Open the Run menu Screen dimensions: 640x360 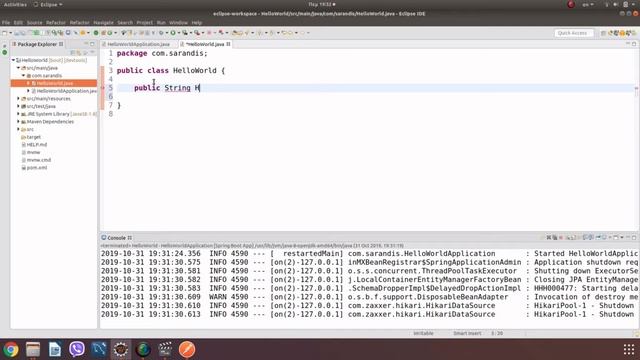click(x=161, y=22)
